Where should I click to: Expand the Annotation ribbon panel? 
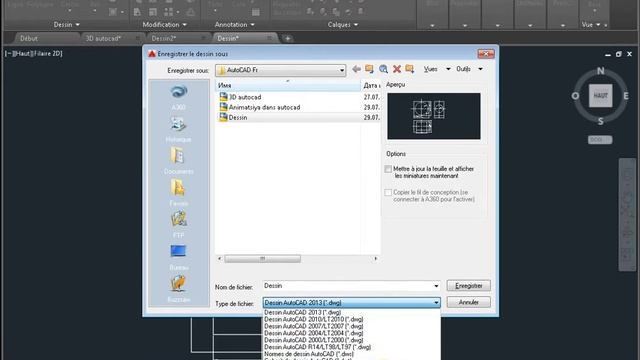235,24
